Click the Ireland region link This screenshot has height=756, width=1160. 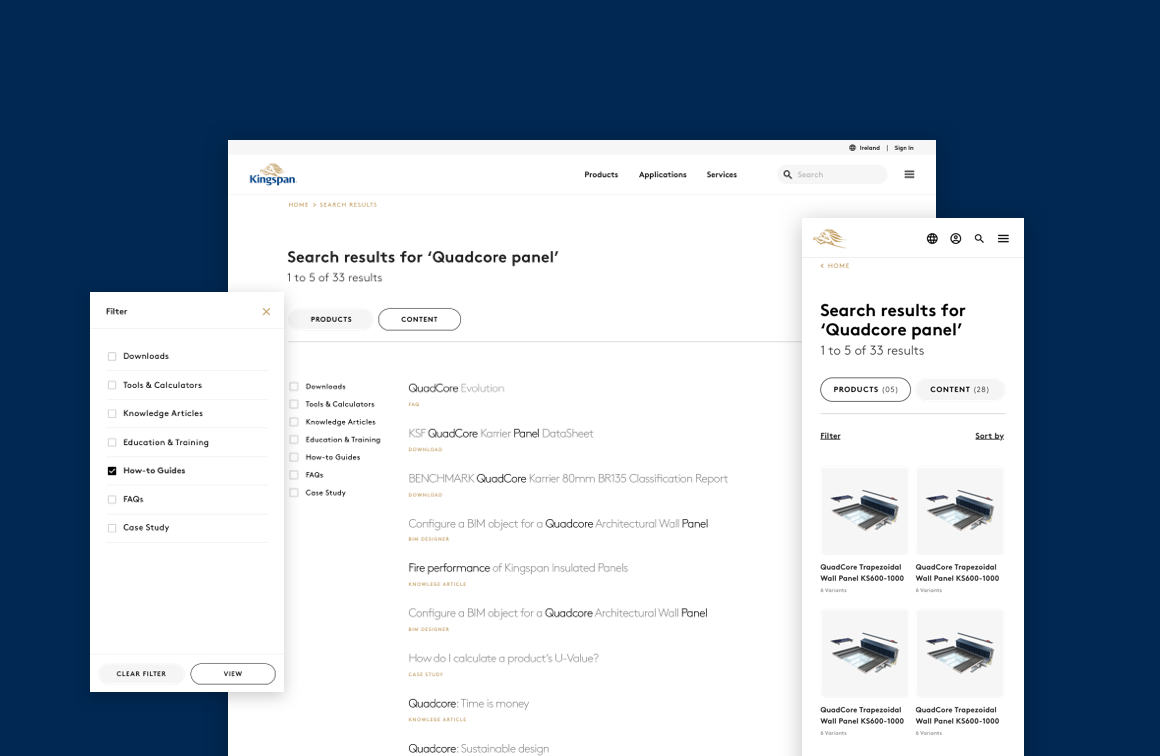pyautogui.click(x=870, y=148)
